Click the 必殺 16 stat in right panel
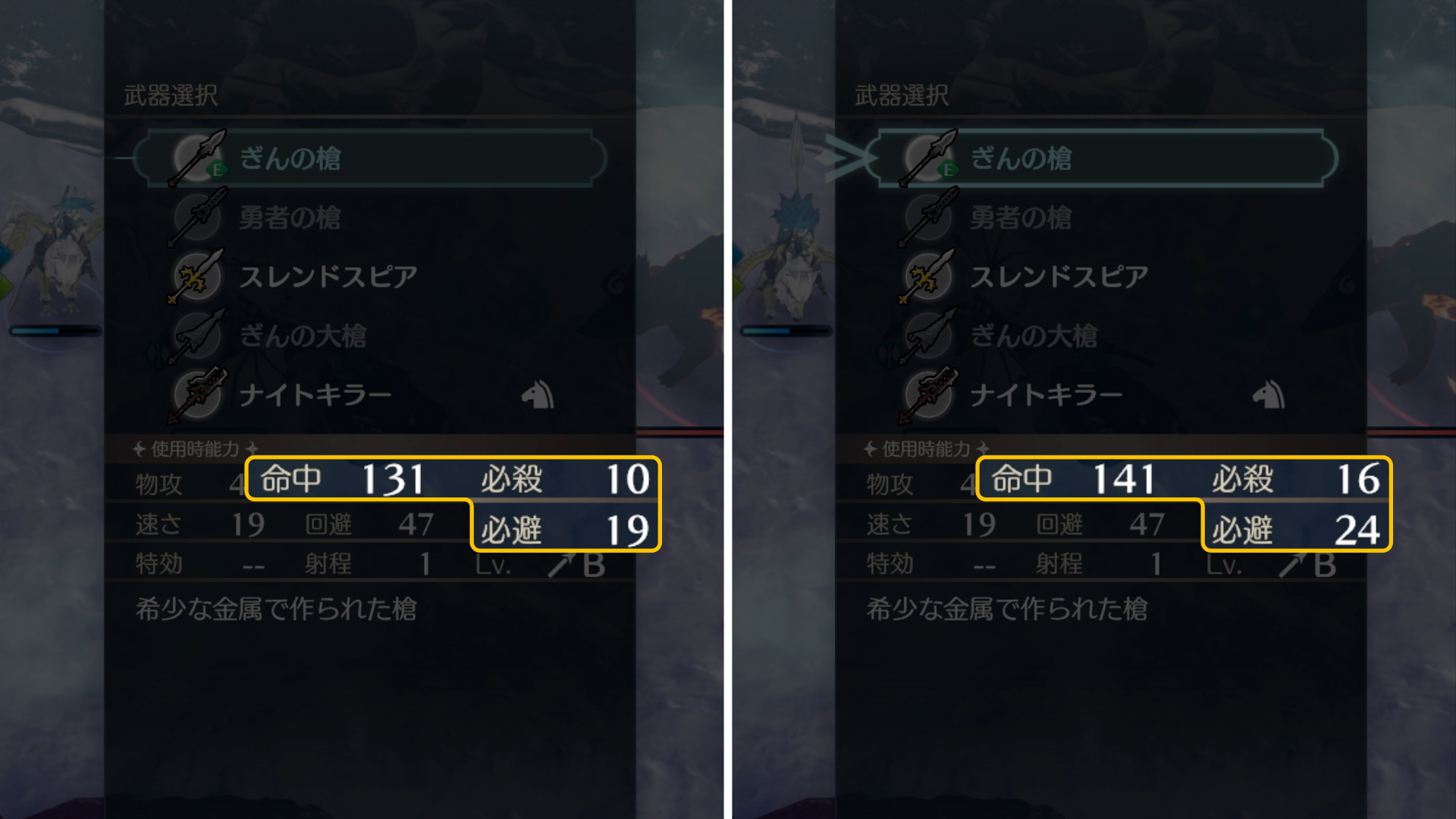This screenshot has width=1456, height=819. click(1295, 479)
